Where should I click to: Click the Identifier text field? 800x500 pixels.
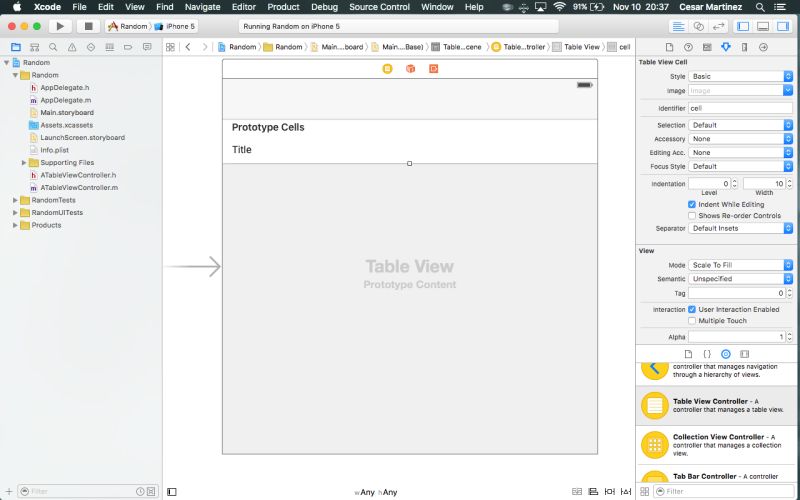[x=740, y=108]
